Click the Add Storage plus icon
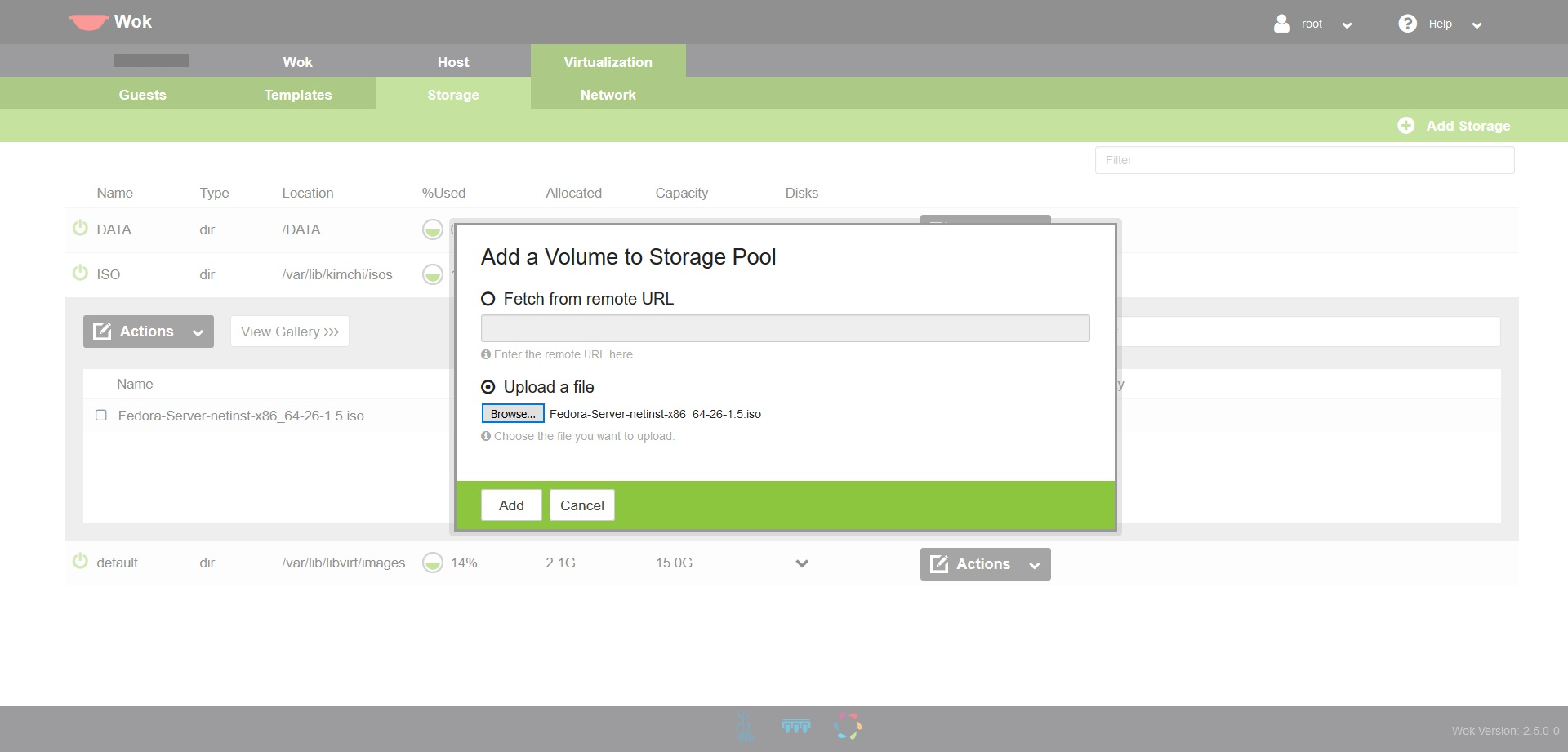The height and width of the screenshot is (752, 1568). 1405,126
